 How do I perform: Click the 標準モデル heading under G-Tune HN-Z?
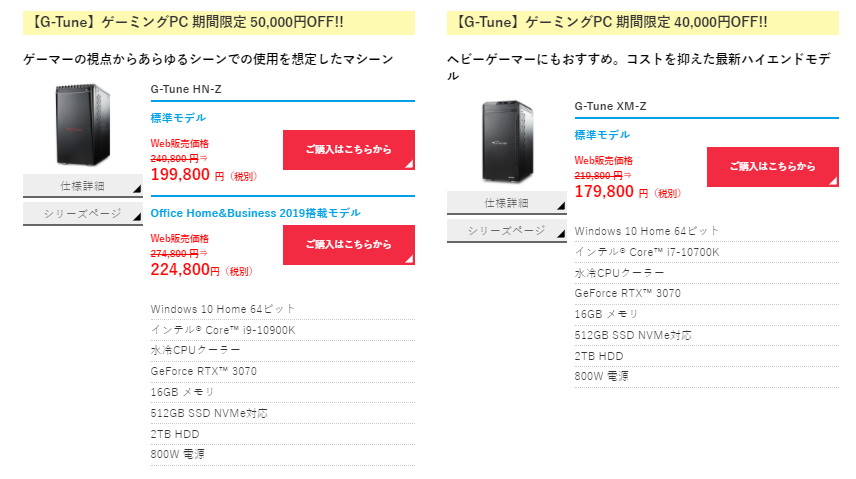[x=179, y=117]
